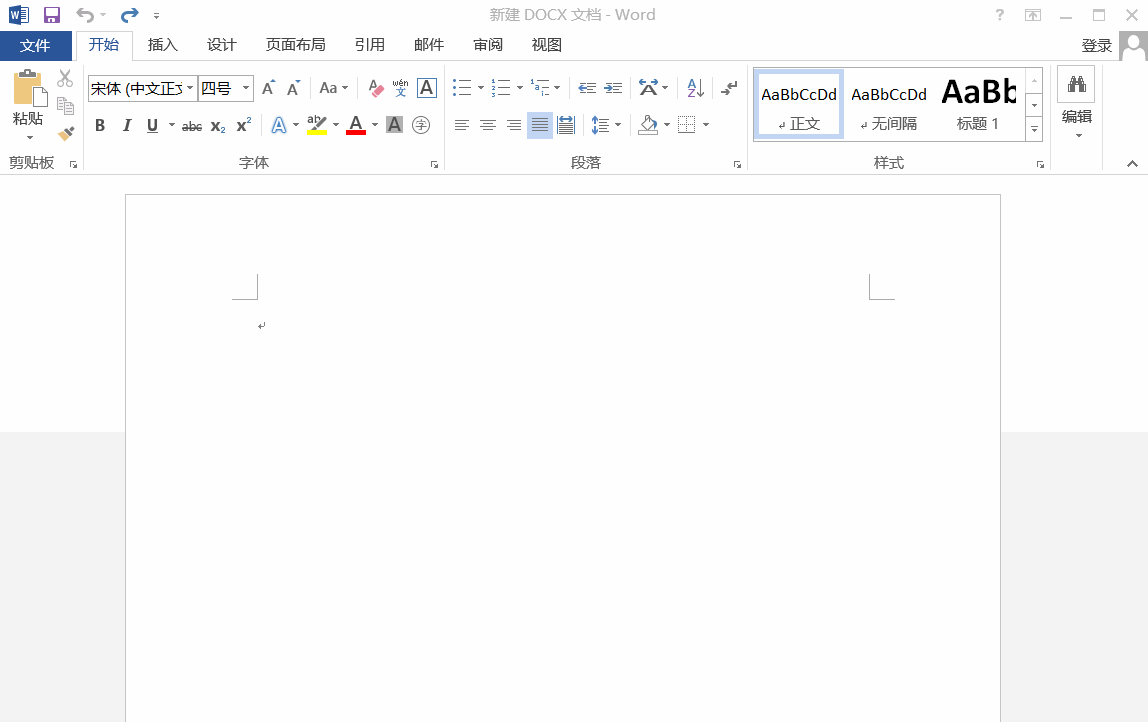1148x722 pixels.
Task: Open Change Case (Aa) dropdown
Action: (x=334, y=88)
